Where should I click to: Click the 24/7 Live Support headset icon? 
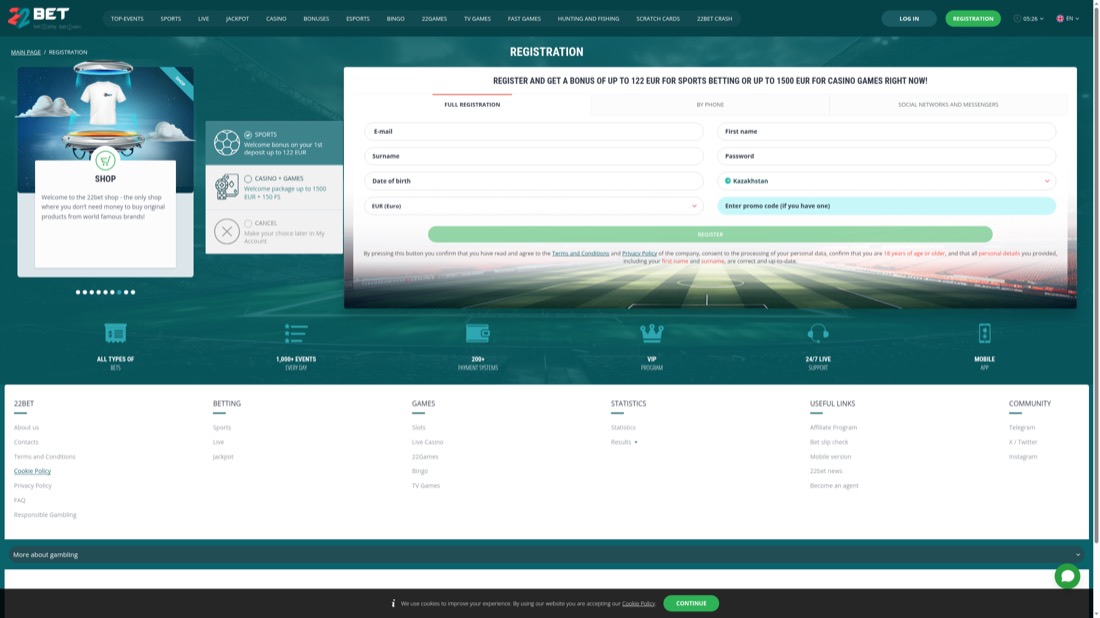click(x=818, y=333)
